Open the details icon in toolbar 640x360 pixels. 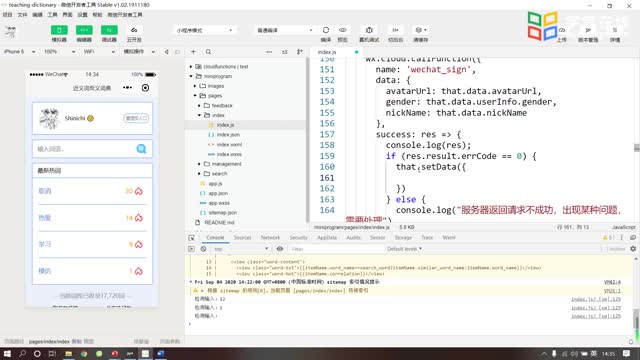pyautogui.click(x=615, y=30)
